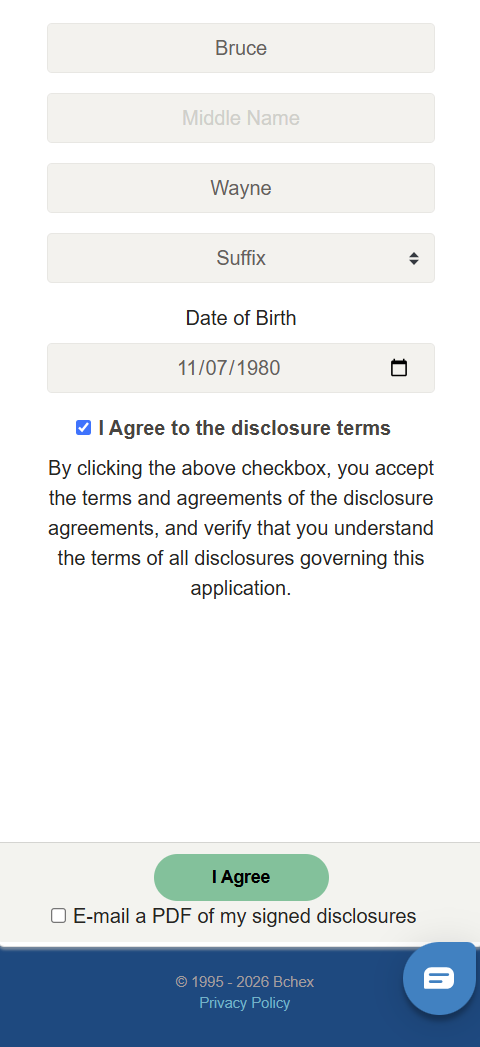Click the 'Date of Birth' label text
This screenshot has width=480, height=1047.
click(x=241, y=318)
